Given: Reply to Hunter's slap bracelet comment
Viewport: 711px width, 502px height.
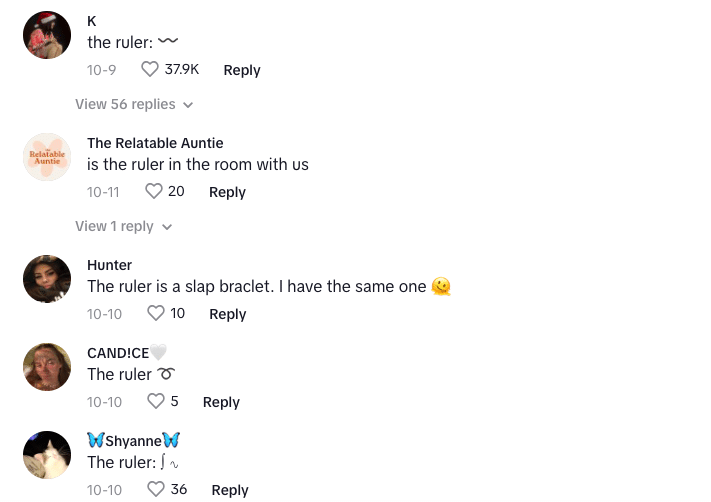Looking at the screenshot, I should 227,314.
